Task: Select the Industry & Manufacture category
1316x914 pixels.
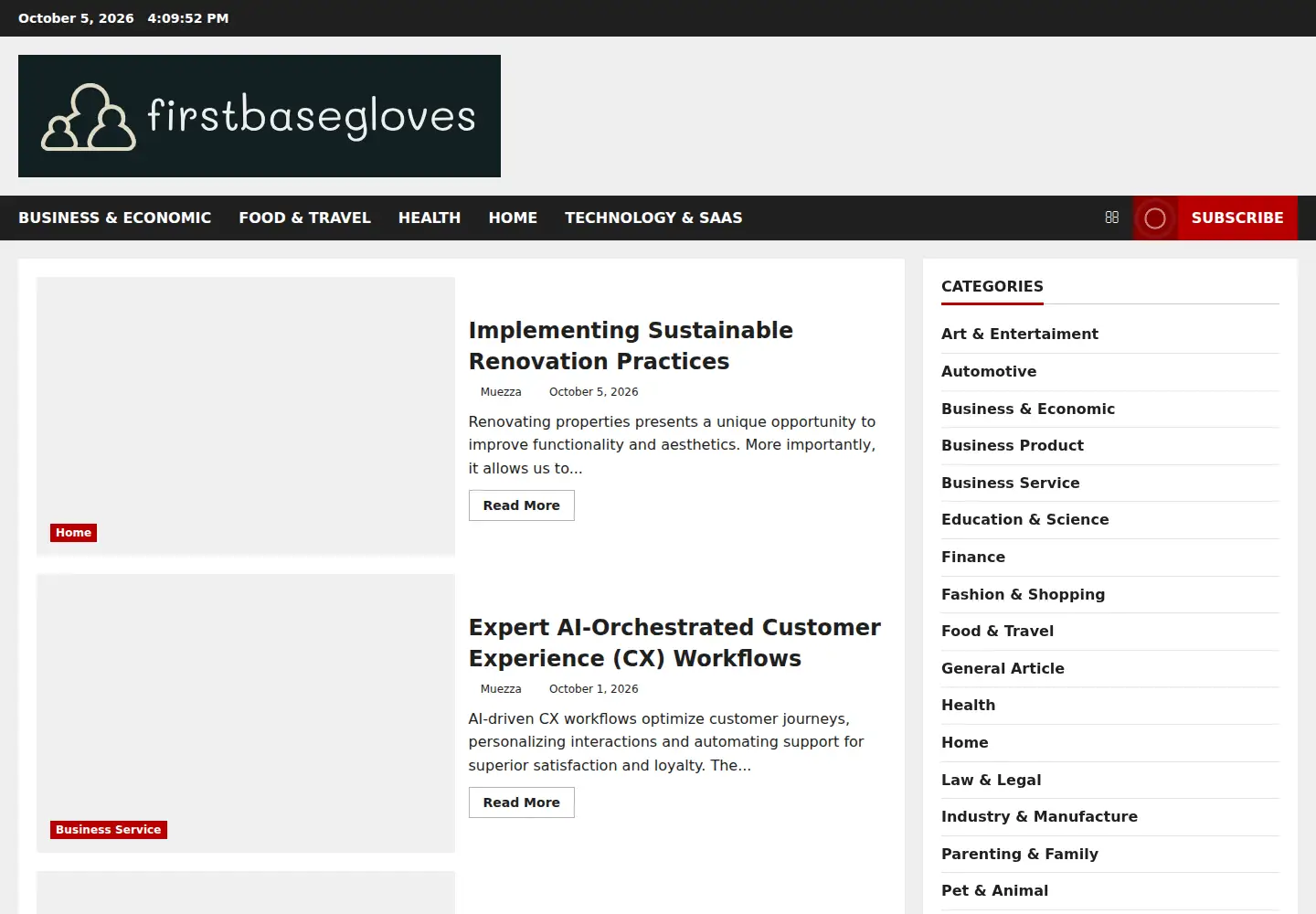Action: point(1040,816)
